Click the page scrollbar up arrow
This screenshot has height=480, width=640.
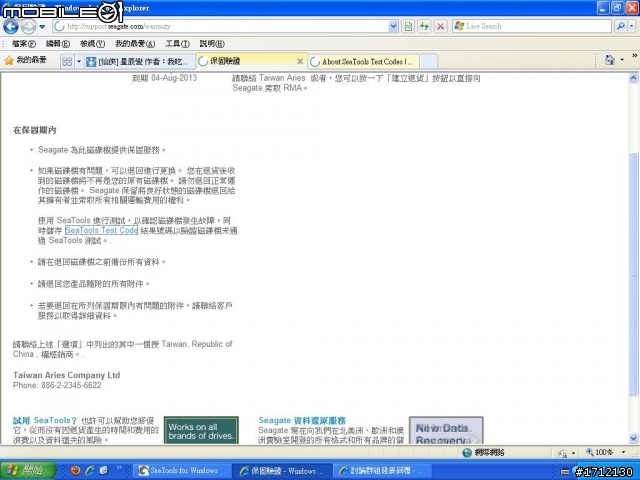633,78
